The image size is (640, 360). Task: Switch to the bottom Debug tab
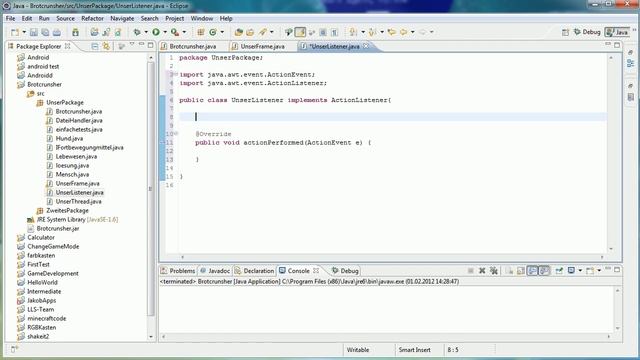(345, 271)
